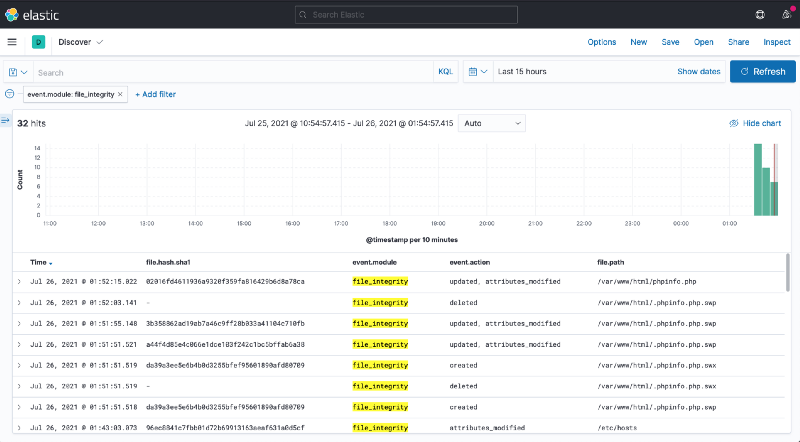Click the /etc/hosts path cell

[617, 428]
